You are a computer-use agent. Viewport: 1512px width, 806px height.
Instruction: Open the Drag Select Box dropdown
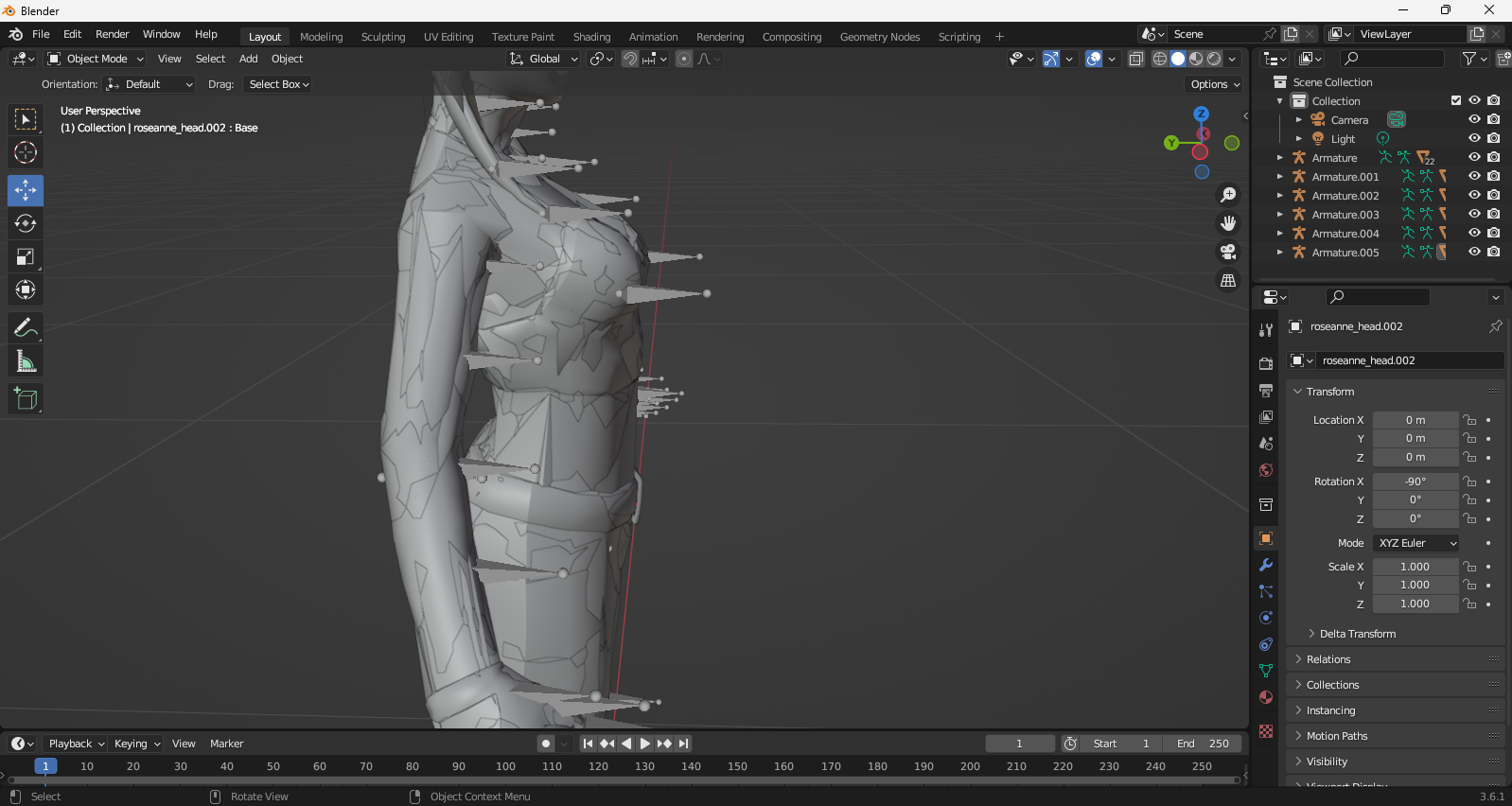[278, 84]
